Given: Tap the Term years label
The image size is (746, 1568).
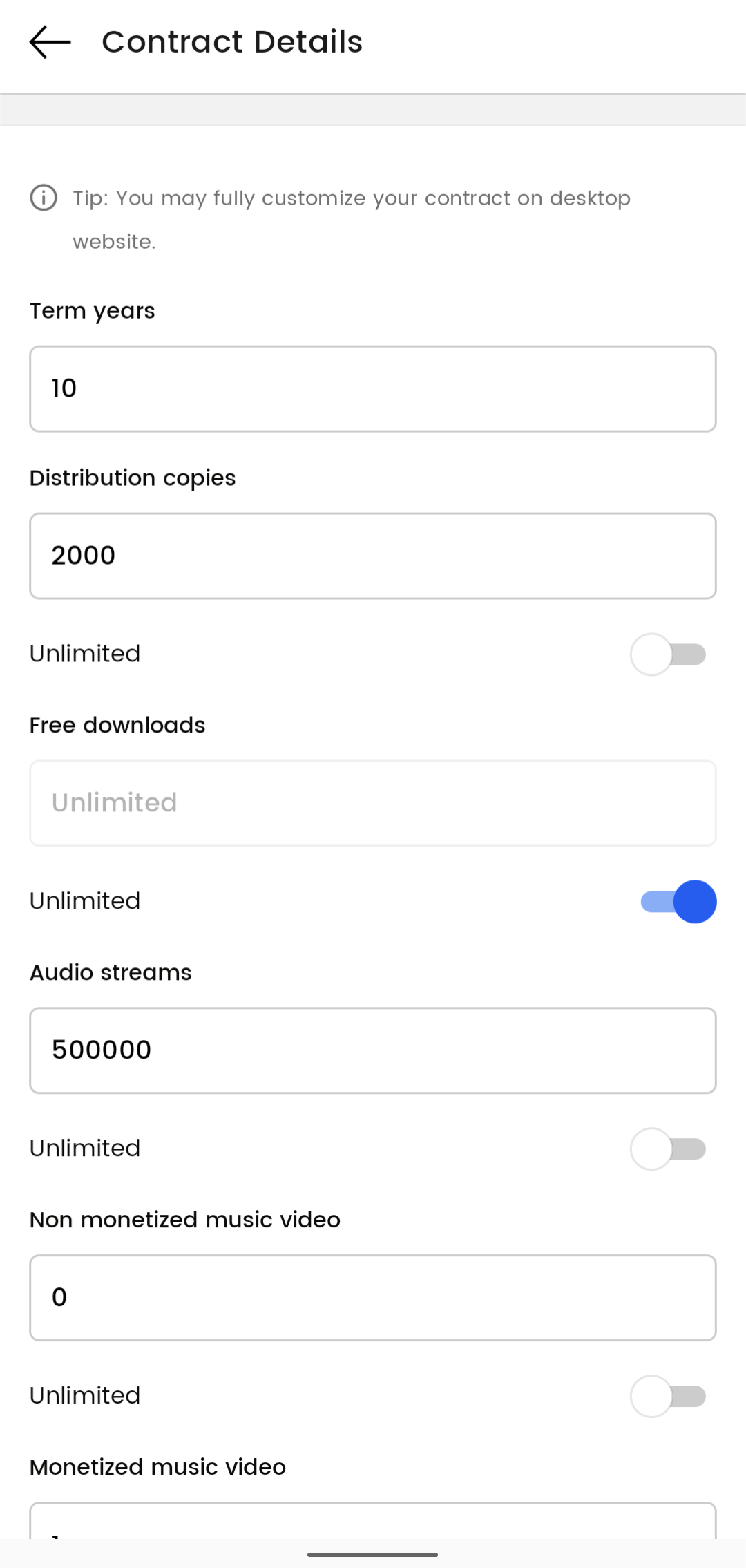Looking at the screenshot, I should coord(92,311).
